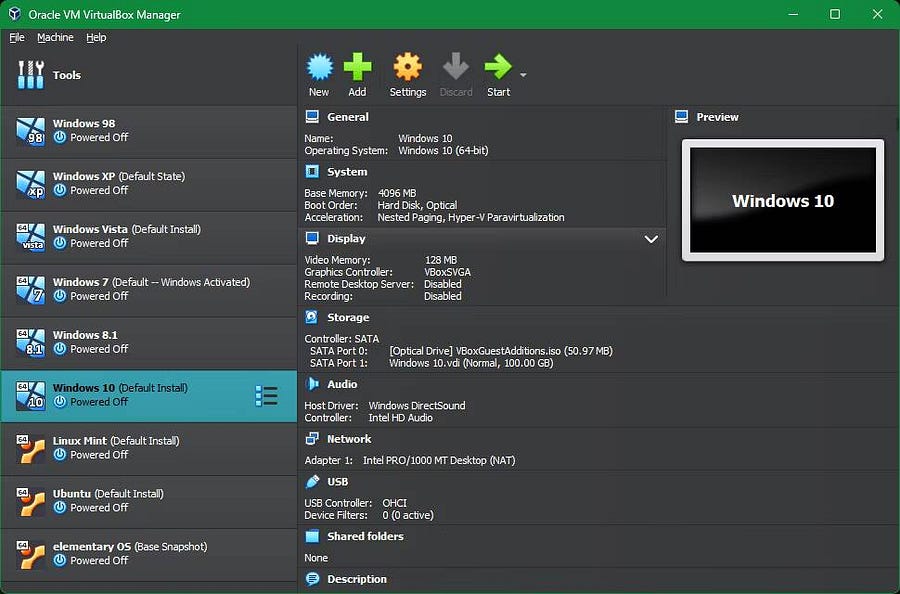Click the green Start arrow icon
Image resolution: width=900 pixels, height=594 pixels.
click(498, 68)
